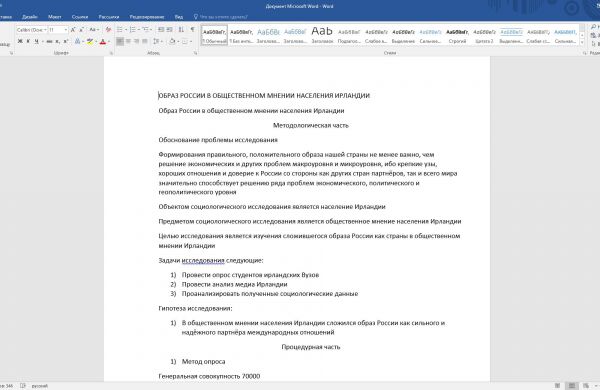Click the 'Методологическая часть' heading text
Screen dimensions: 600x390
pyautogui.click(x=311, y=125)
